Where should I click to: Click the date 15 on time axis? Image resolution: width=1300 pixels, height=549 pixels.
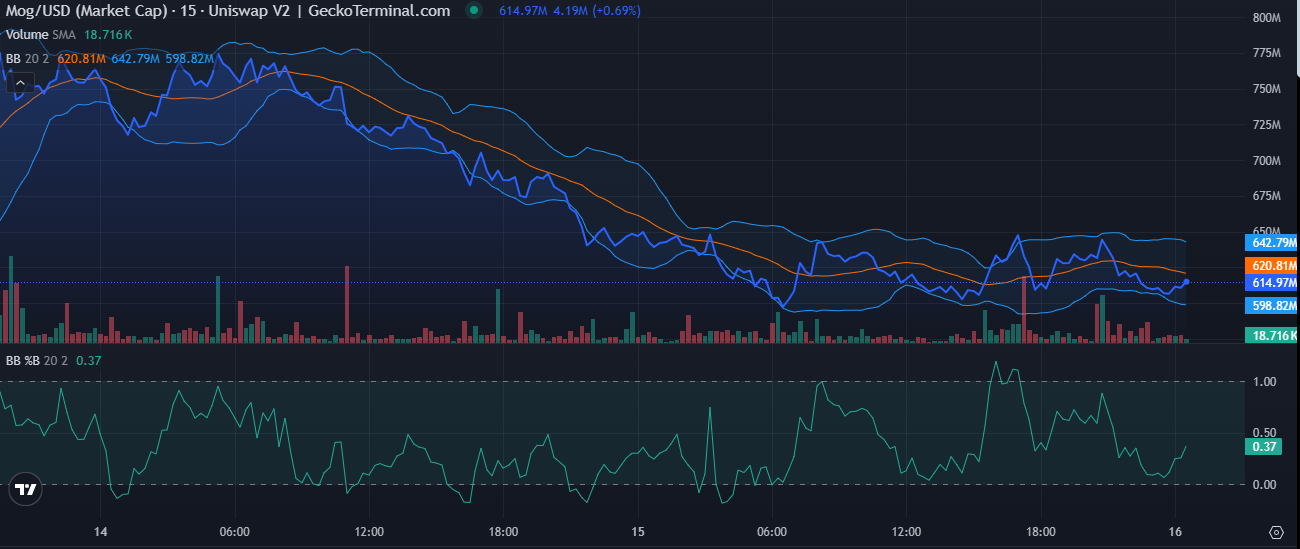click(639, 531)
